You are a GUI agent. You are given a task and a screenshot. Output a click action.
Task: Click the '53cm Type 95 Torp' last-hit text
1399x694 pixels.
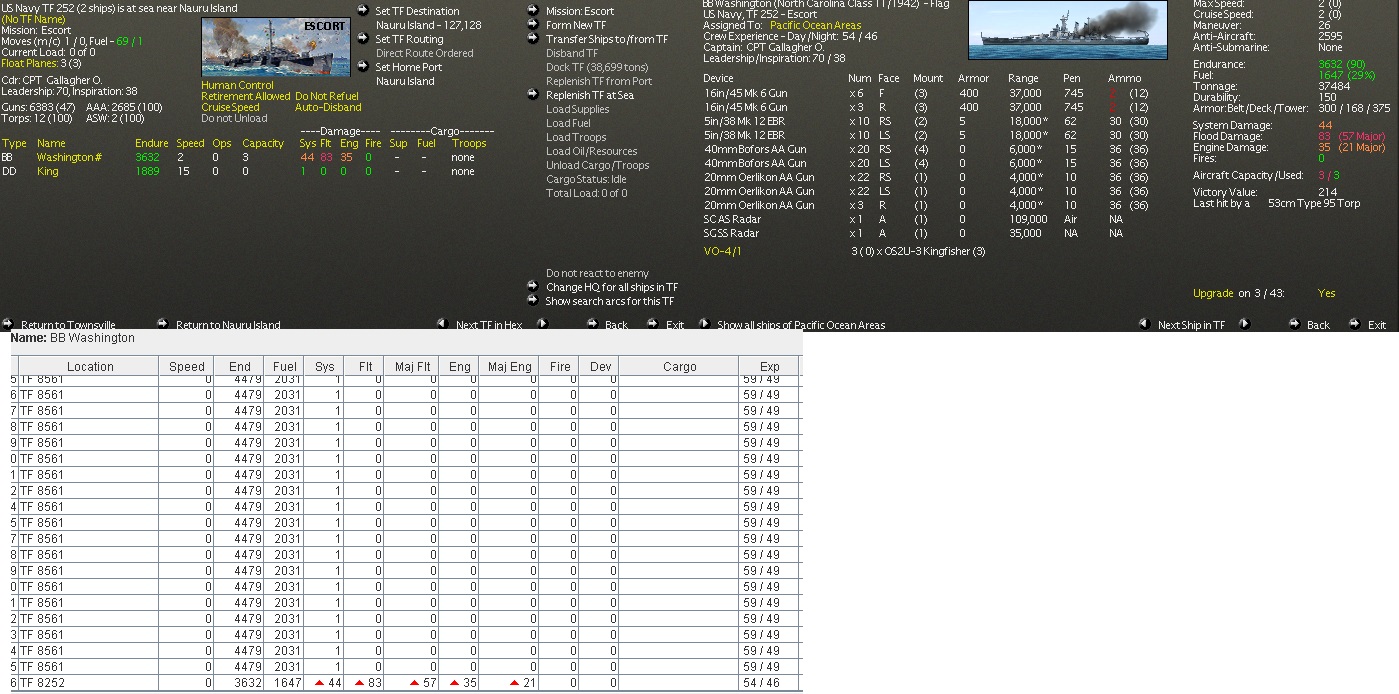(1314, 203)
